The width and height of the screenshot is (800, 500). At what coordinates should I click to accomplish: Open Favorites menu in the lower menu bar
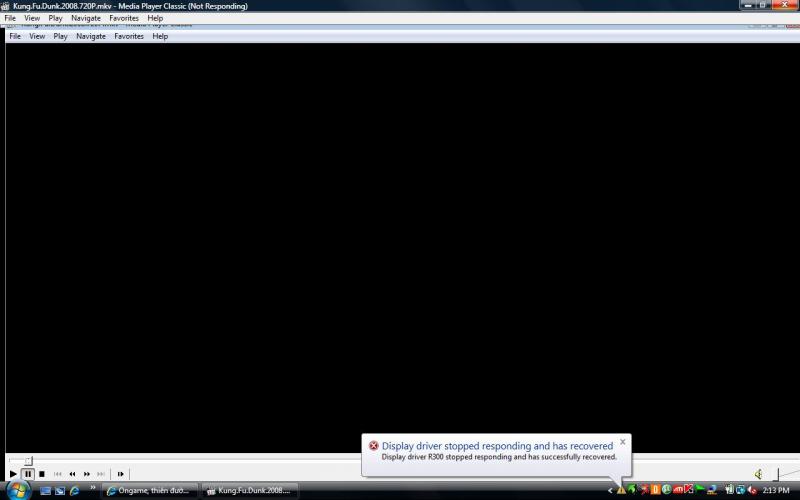(129, 36)
